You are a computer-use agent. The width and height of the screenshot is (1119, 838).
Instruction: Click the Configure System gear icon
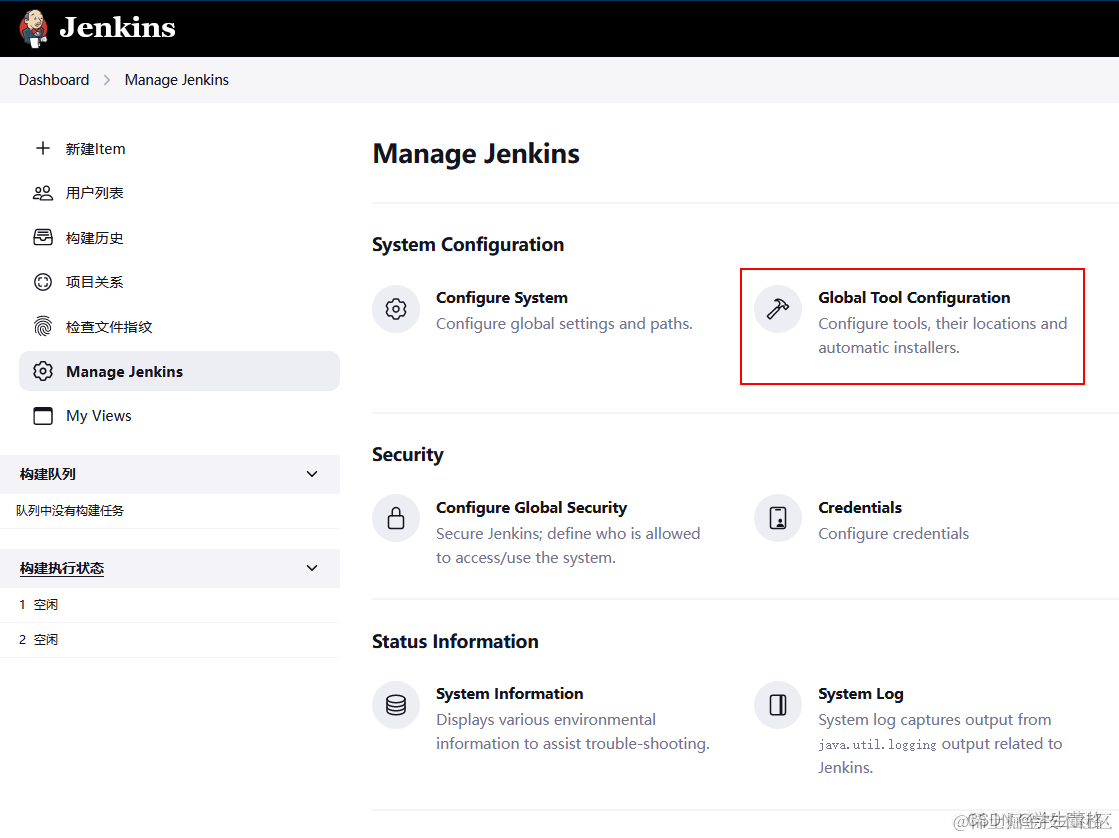396,309
